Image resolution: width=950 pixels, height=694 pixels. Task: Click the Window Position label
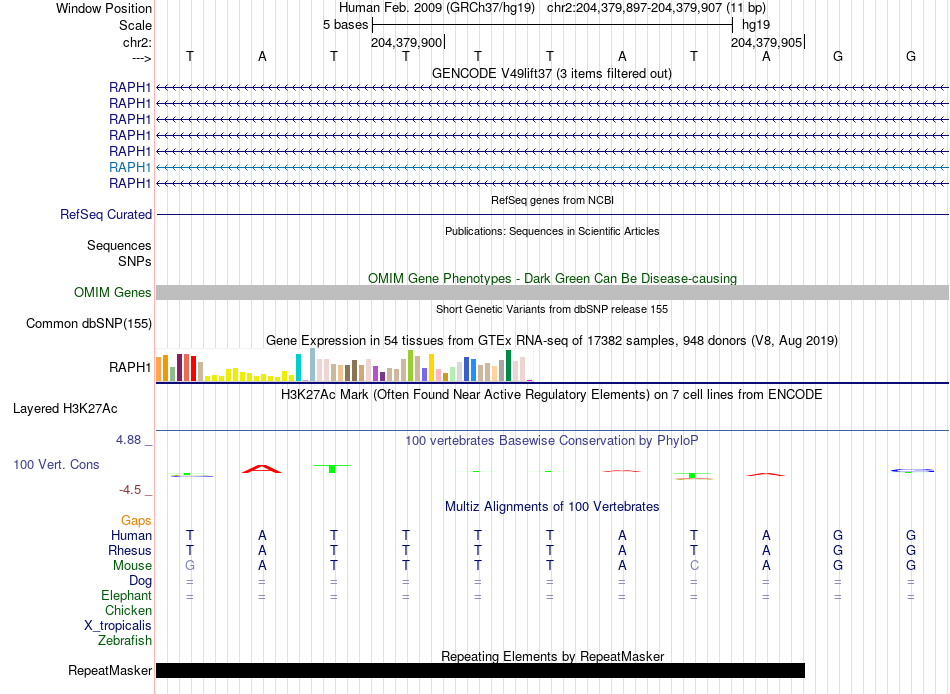click(104, 8)
